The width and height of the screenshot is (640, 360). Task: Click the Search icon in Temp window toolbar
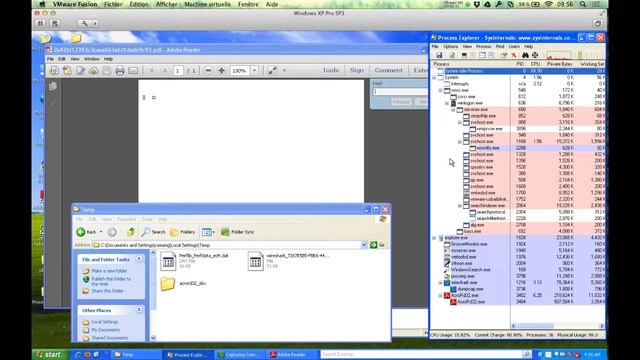(153, 232)
